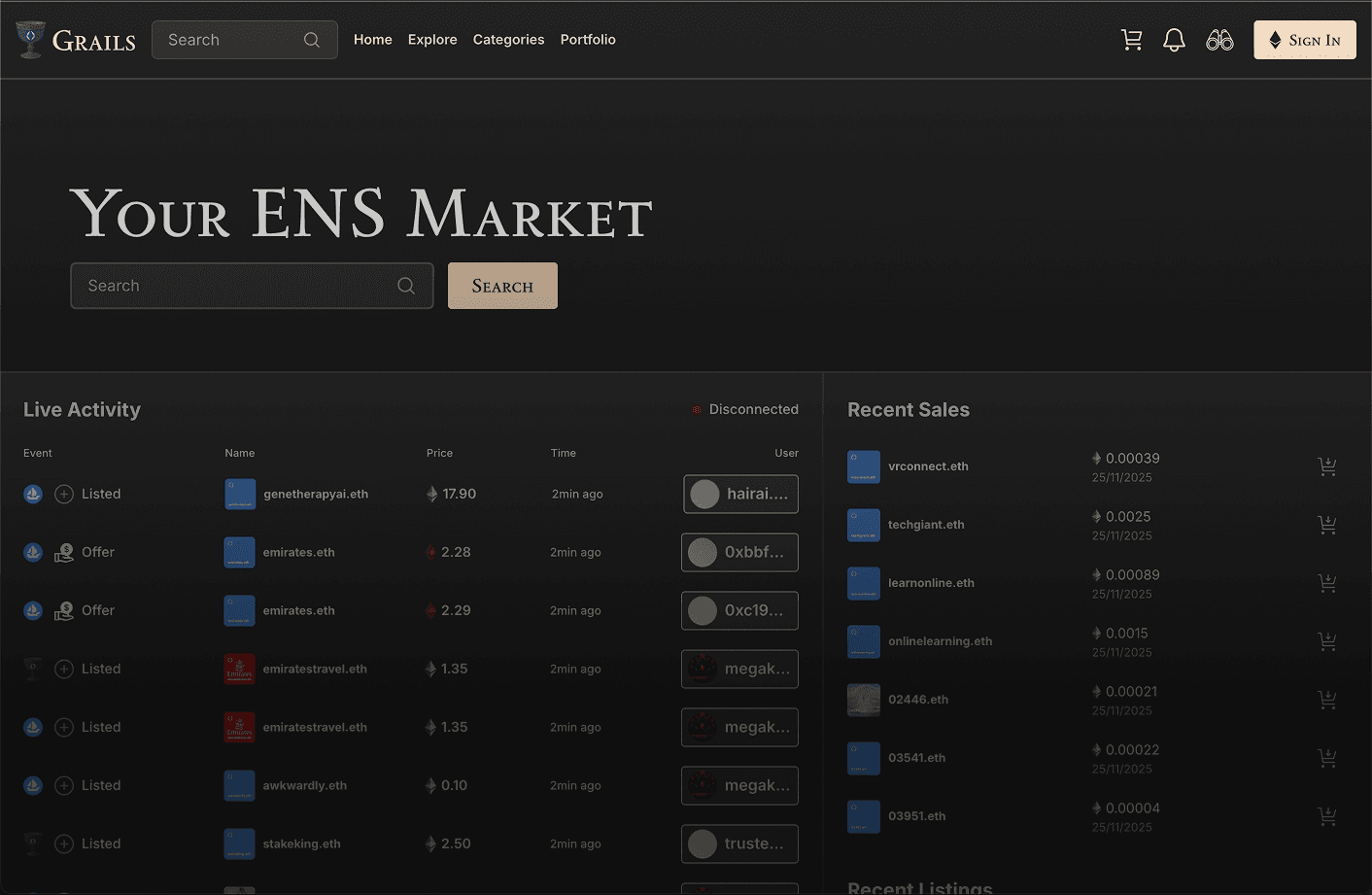This screenshot has width=1372, height=895.
Task: Select Portfolio in the navigation bar
Action: pyautogui.click(x=588, y=40)
